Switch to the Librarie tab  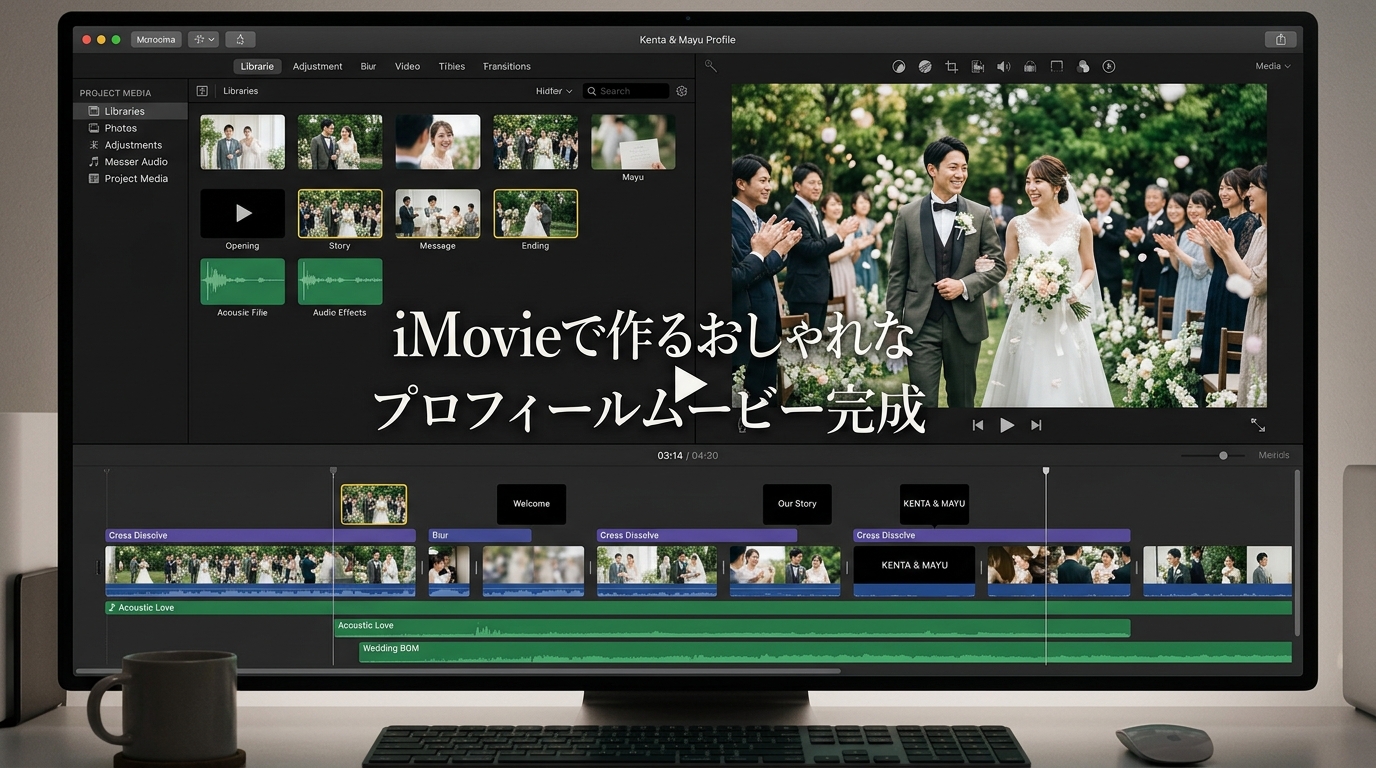pyautogui.click(x=257, y=66)
